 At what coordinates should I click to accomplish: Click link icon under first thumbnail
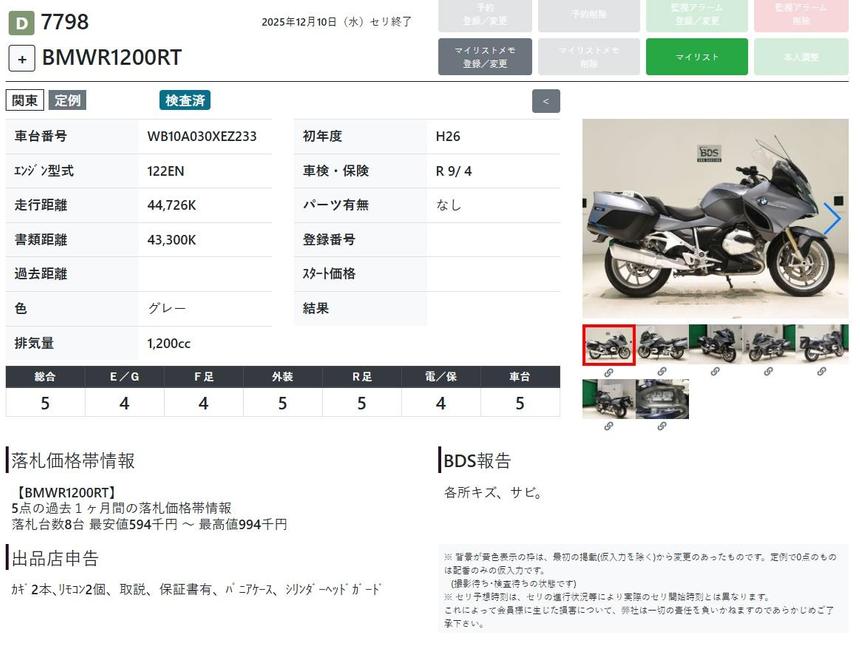point(608,372)
